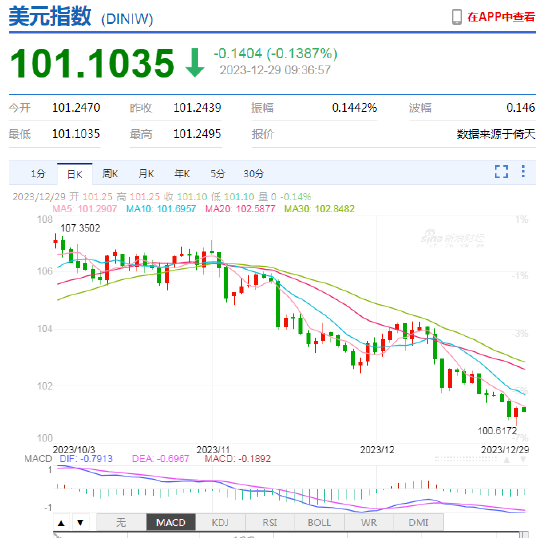Switch to the 1分 chart tab
Screen dimensions: 550x538
pos(38,174)
